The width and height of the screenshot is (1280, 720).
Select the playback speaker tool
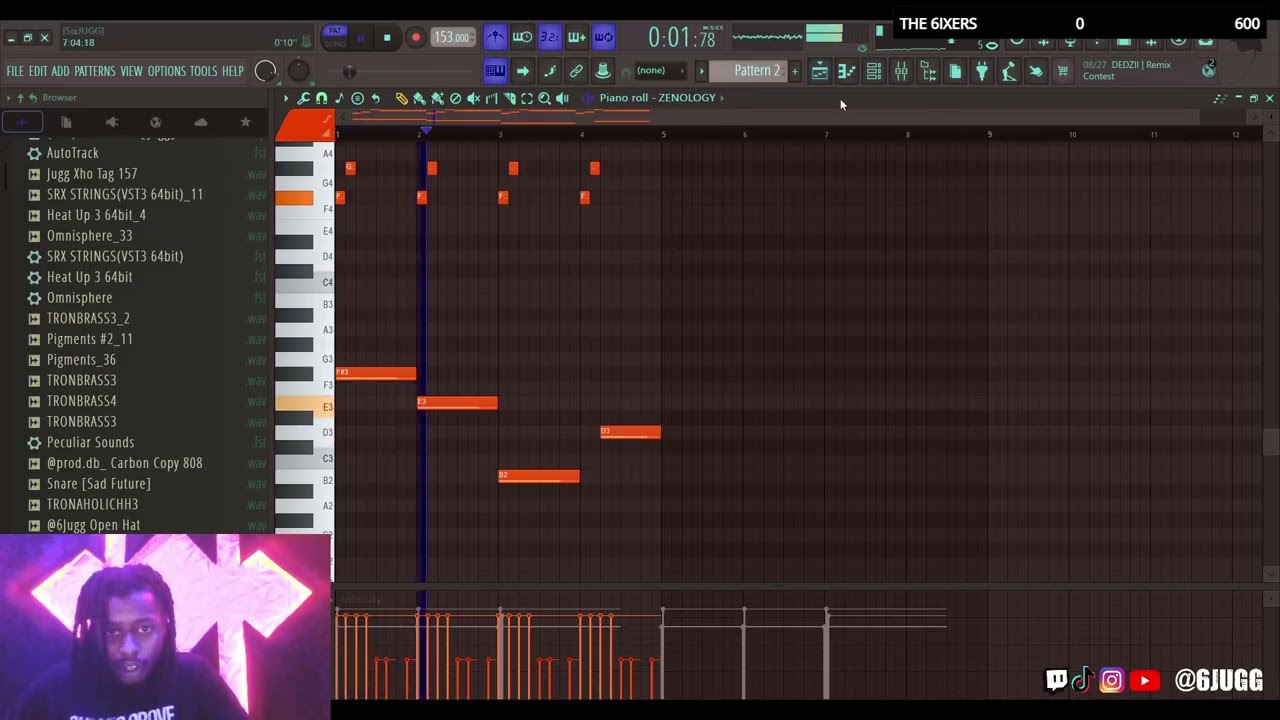pos(563,98)
